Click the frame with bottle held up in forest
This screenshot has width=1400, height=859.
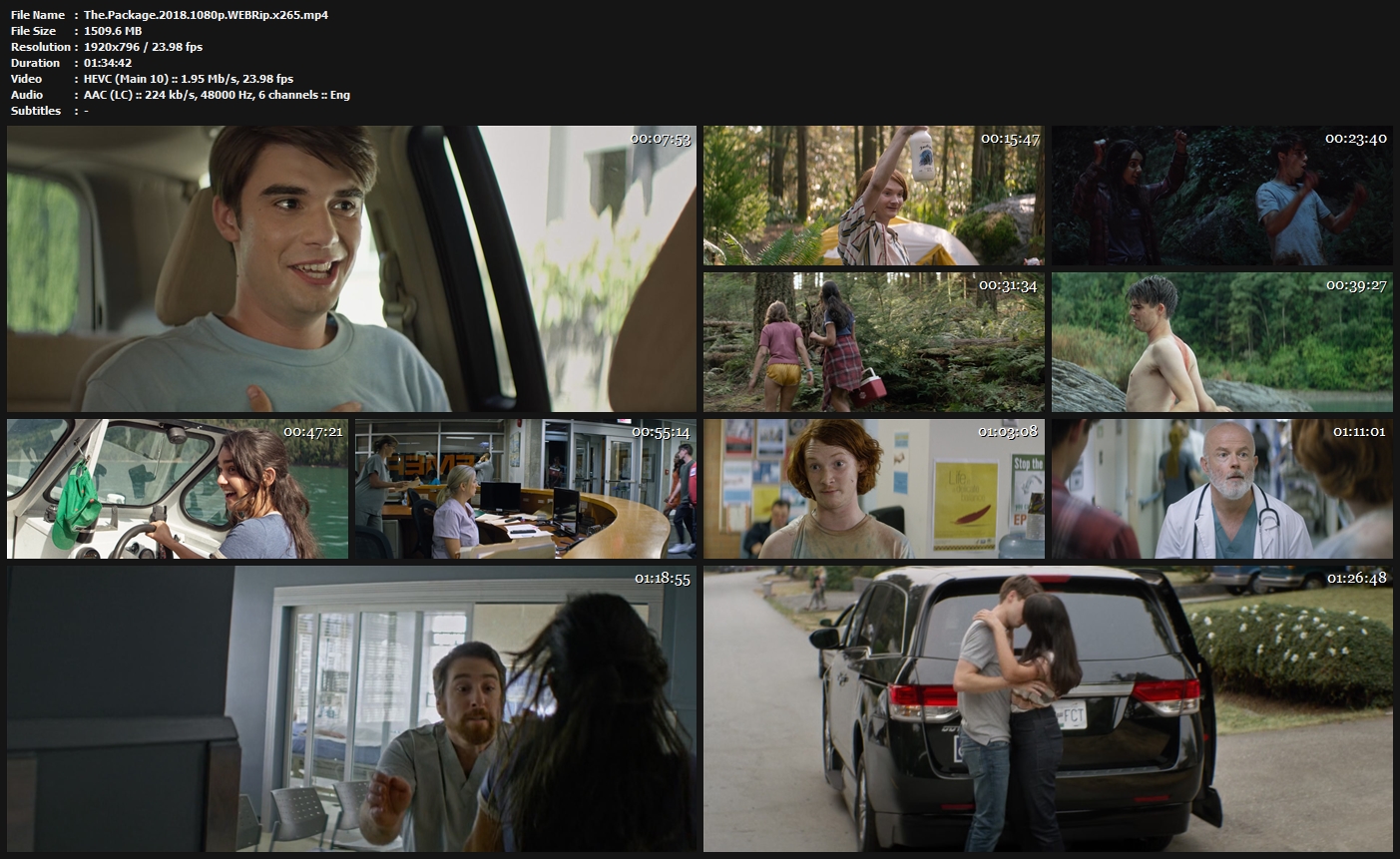(x=873, y=196)
